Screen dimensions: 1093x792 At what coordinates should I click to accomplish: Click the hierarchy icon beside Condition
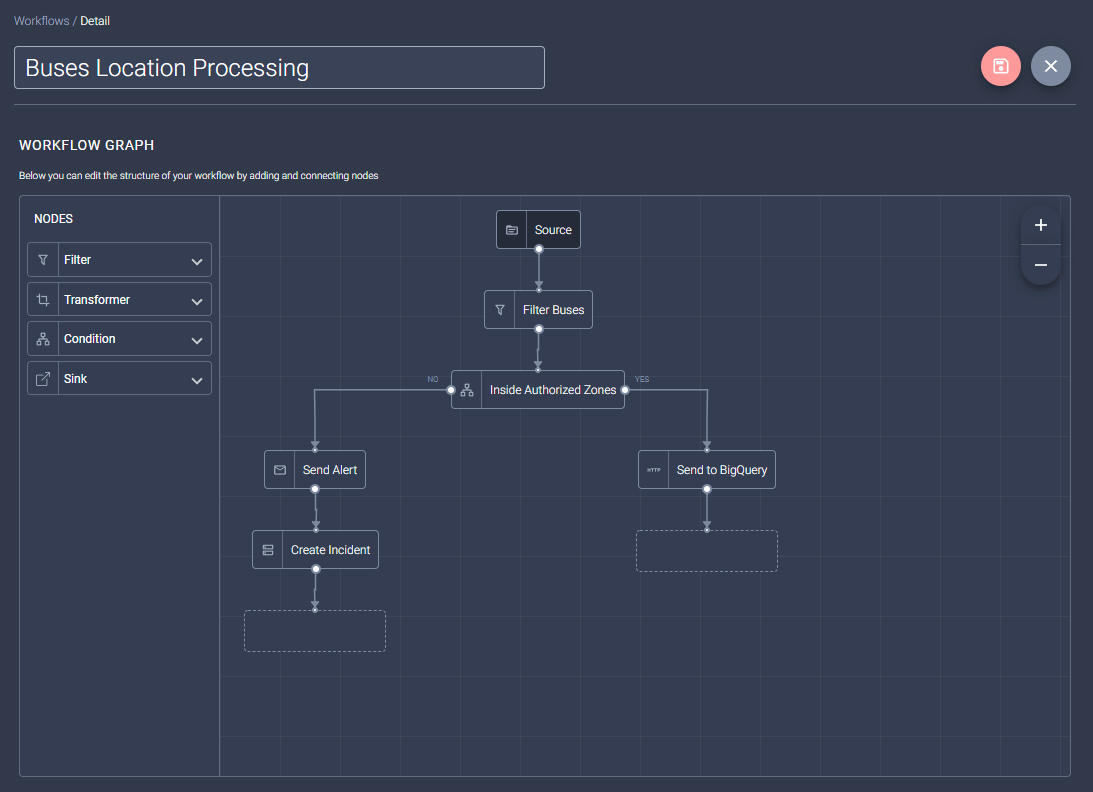(43, 339)
